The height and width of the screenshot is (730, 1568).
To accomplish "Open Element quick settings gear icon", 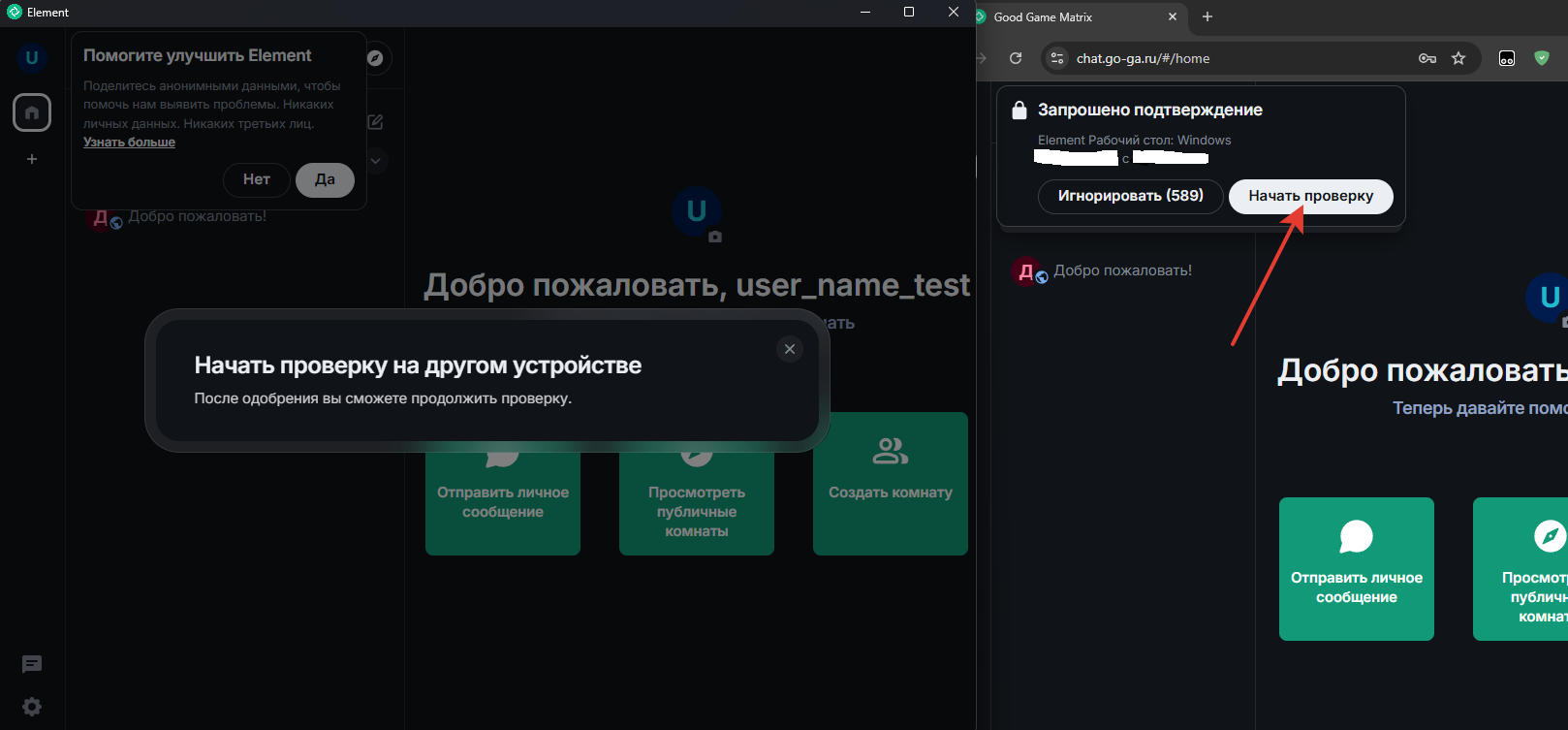I will click(32, 707).
